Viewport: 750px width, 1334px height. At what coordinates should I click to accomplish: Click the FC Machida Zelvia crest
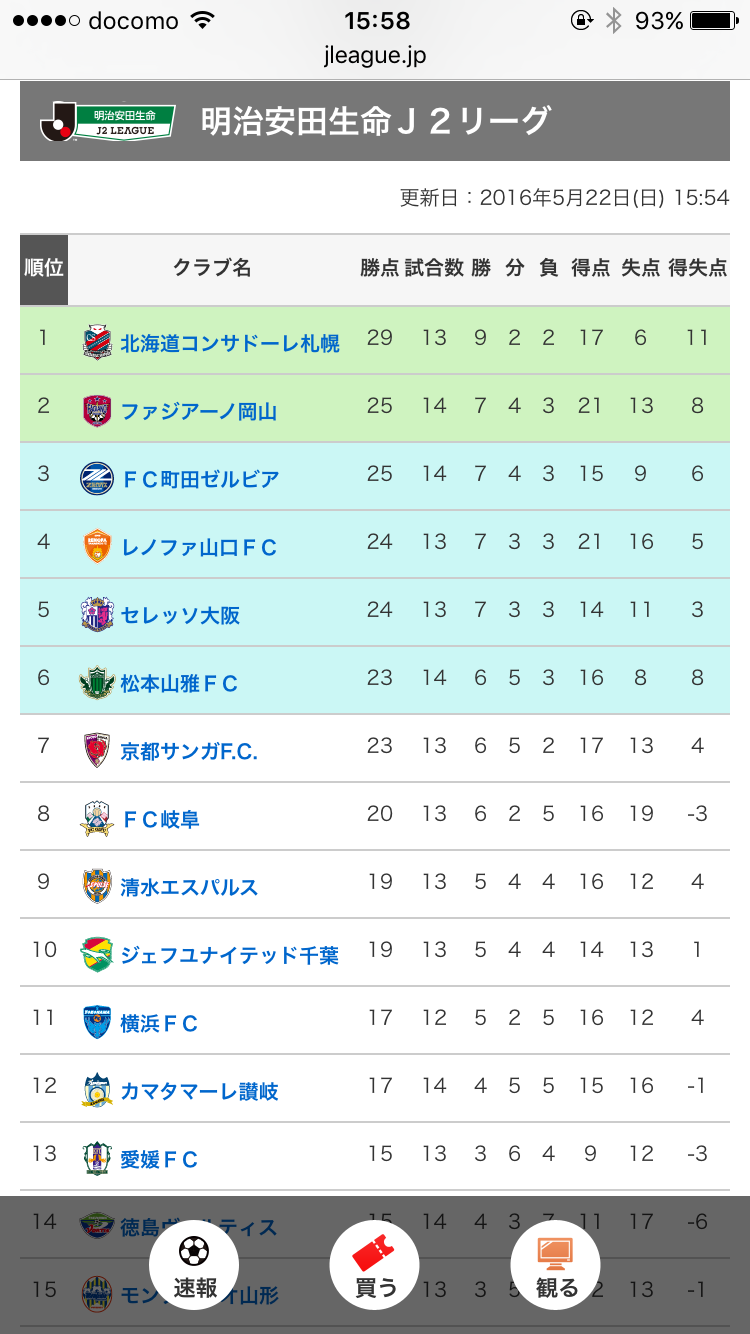(x=97, y=479)
